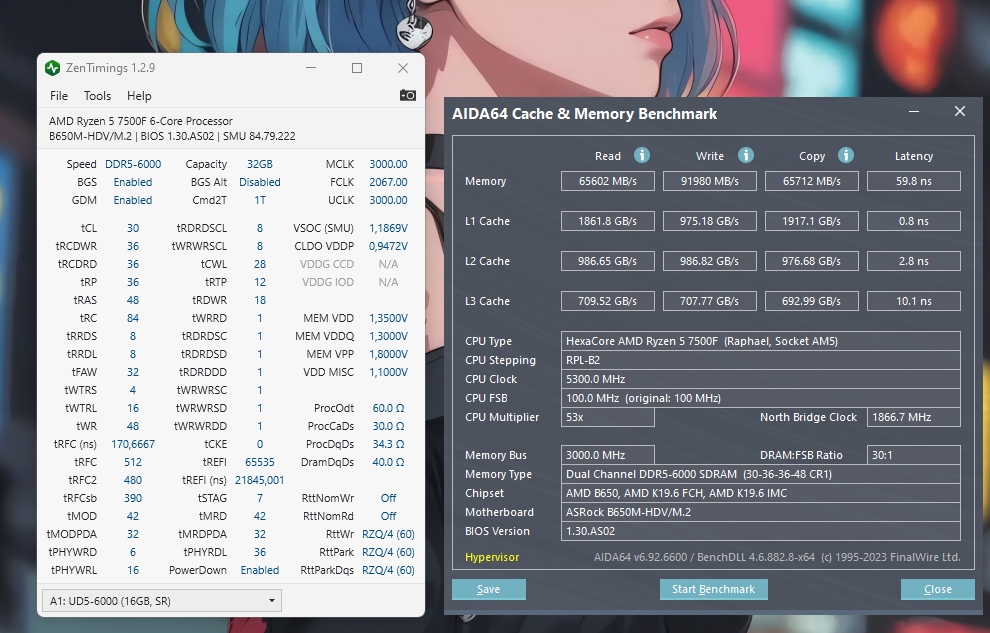This screenshot has width=990, height=633.
Task: Click the MEM VDD value 1,3500V
Action: 388,318
